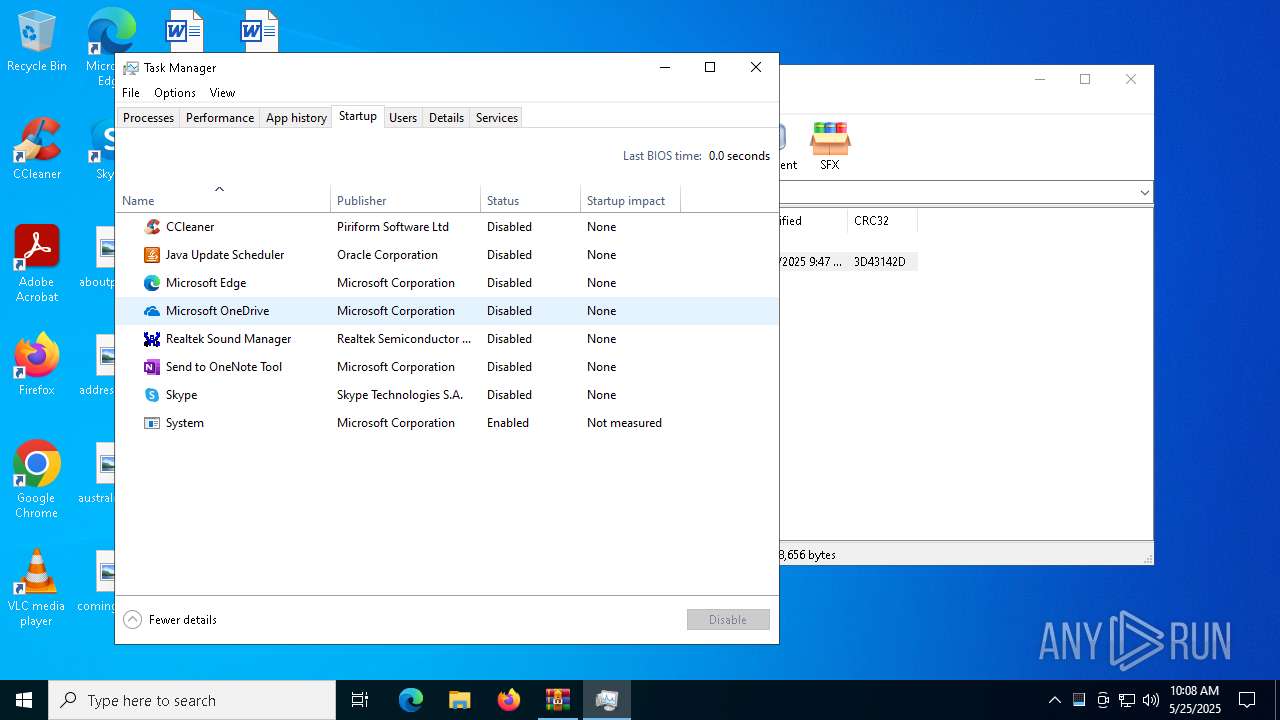
Task: Sort by the Publisher column header
Action: pos(405,198)
